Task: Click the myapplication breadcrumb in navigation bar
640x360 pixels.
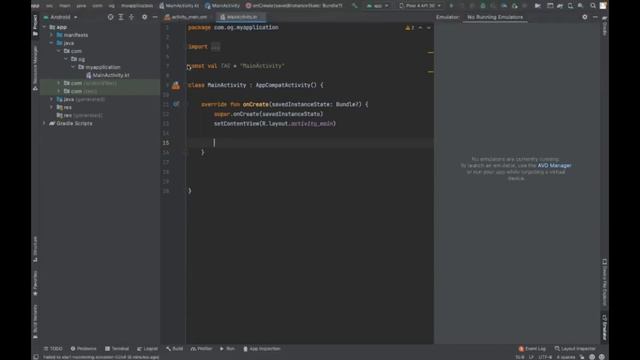Action: coord(137,6)
